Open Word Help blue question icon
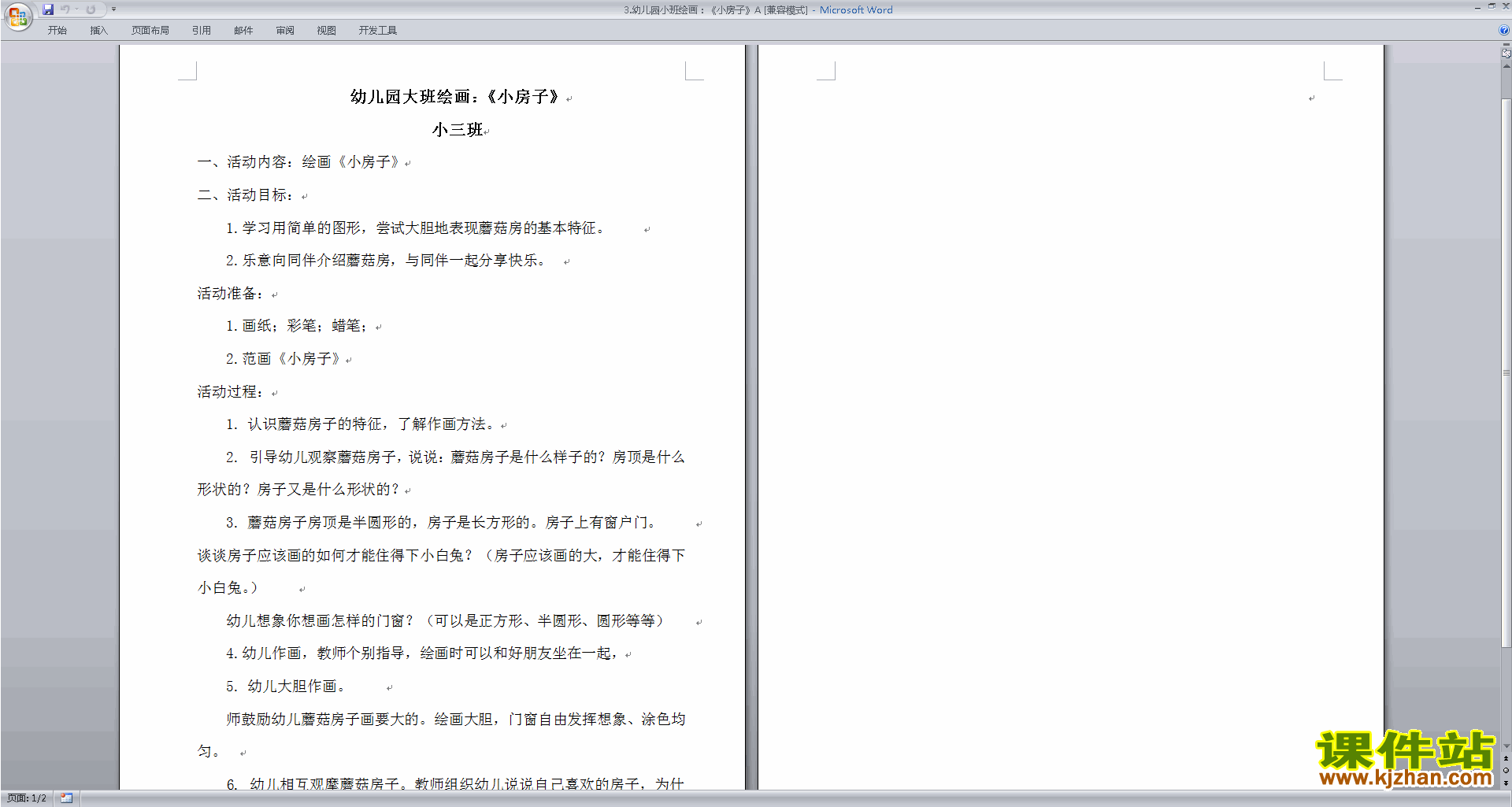The width and height of the screenshot is (1512, 807). point(1504,30)
